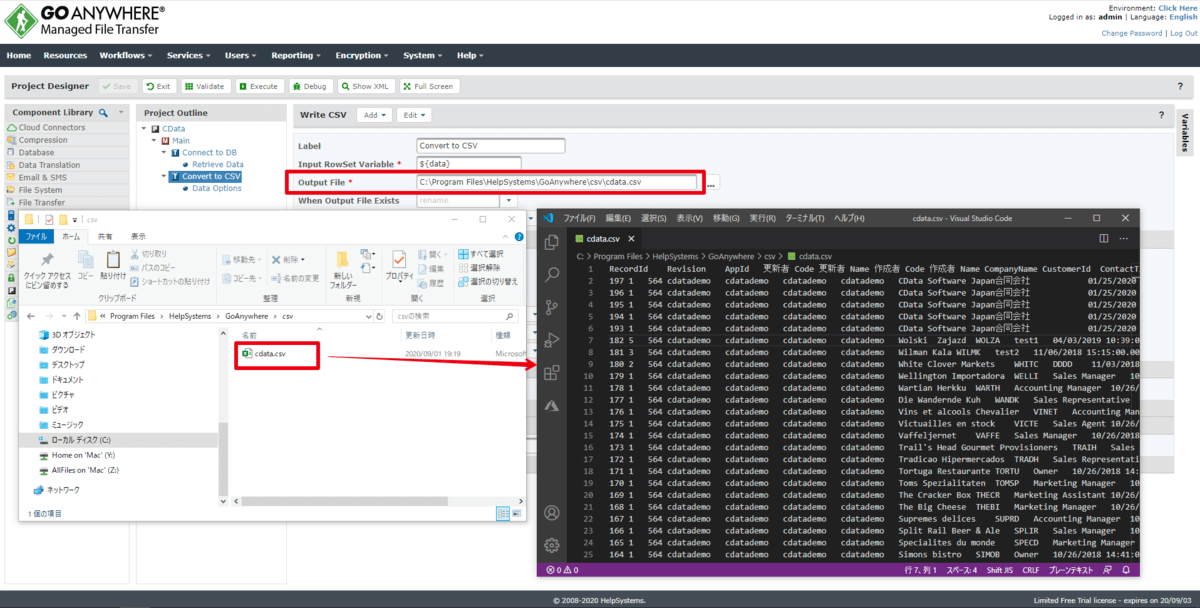
Task: Open the Add dropdown in Write CSV
Action: tap(374, 115)
